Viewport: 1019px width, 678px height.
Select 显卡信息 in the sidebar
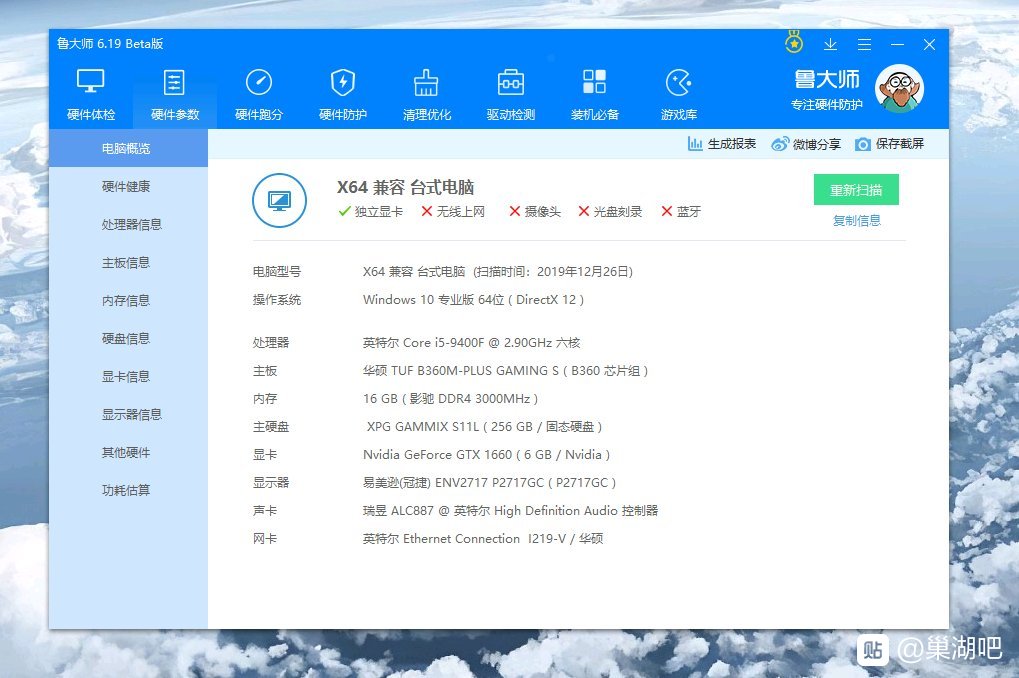point(128,376)
